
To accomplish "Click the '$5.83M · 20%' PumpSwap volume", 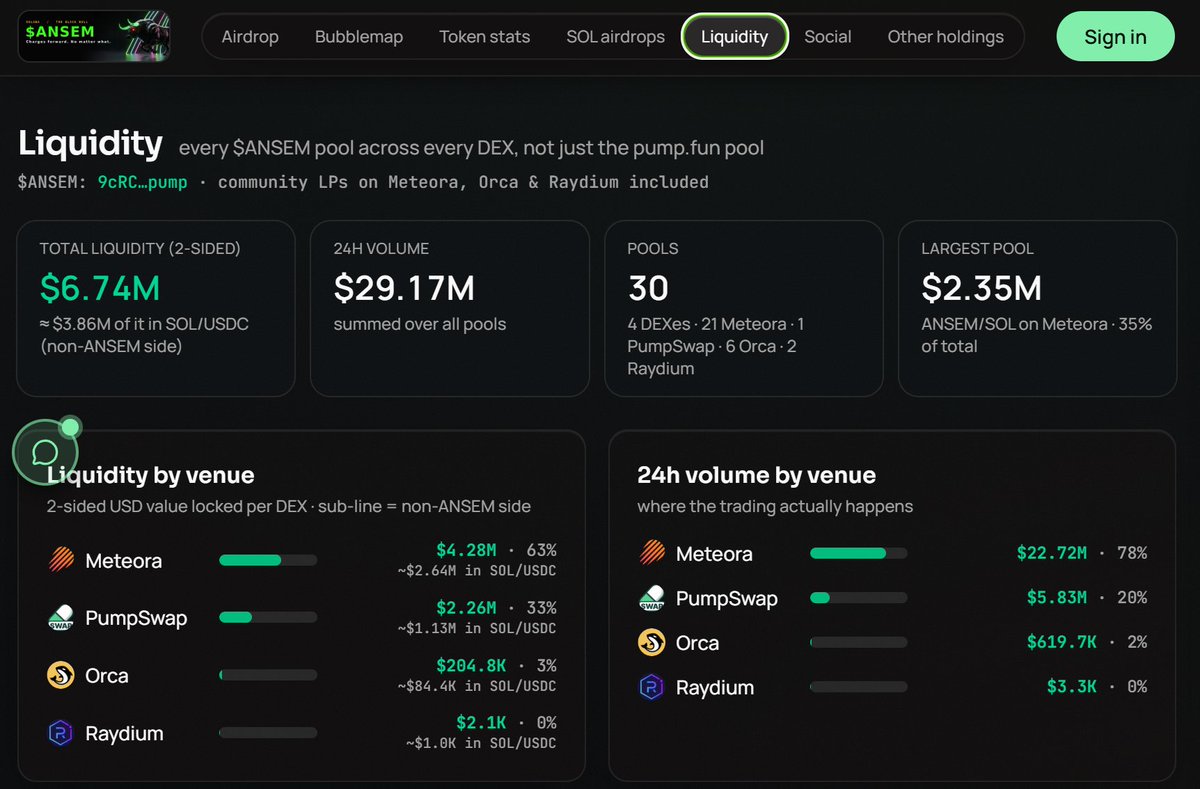I will [1087, 598].
